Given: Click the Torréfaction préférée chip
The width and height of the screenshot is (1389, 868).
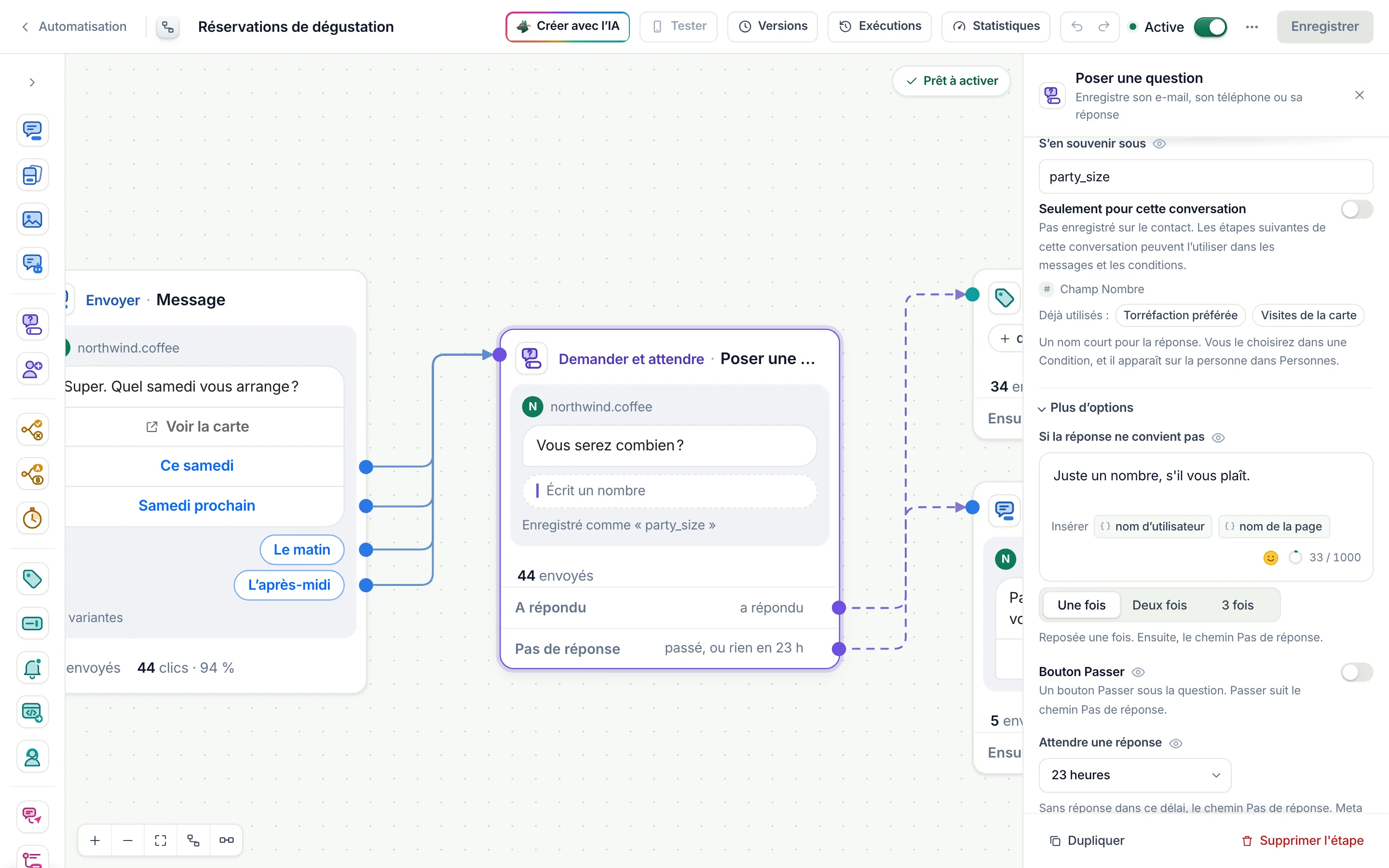Looking at the screenshot, I should pos(1180,316).
